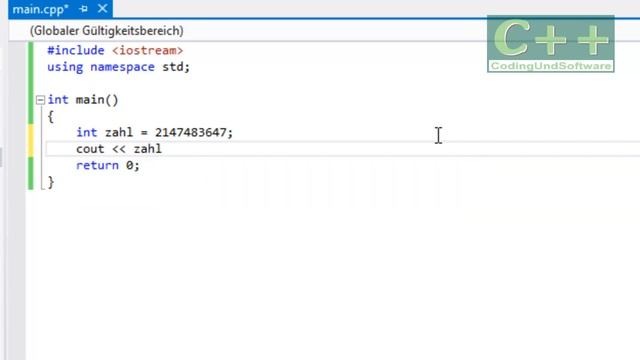Click the <iostream> header name
This screenshot has height=360, width=640.
(147, 51)
